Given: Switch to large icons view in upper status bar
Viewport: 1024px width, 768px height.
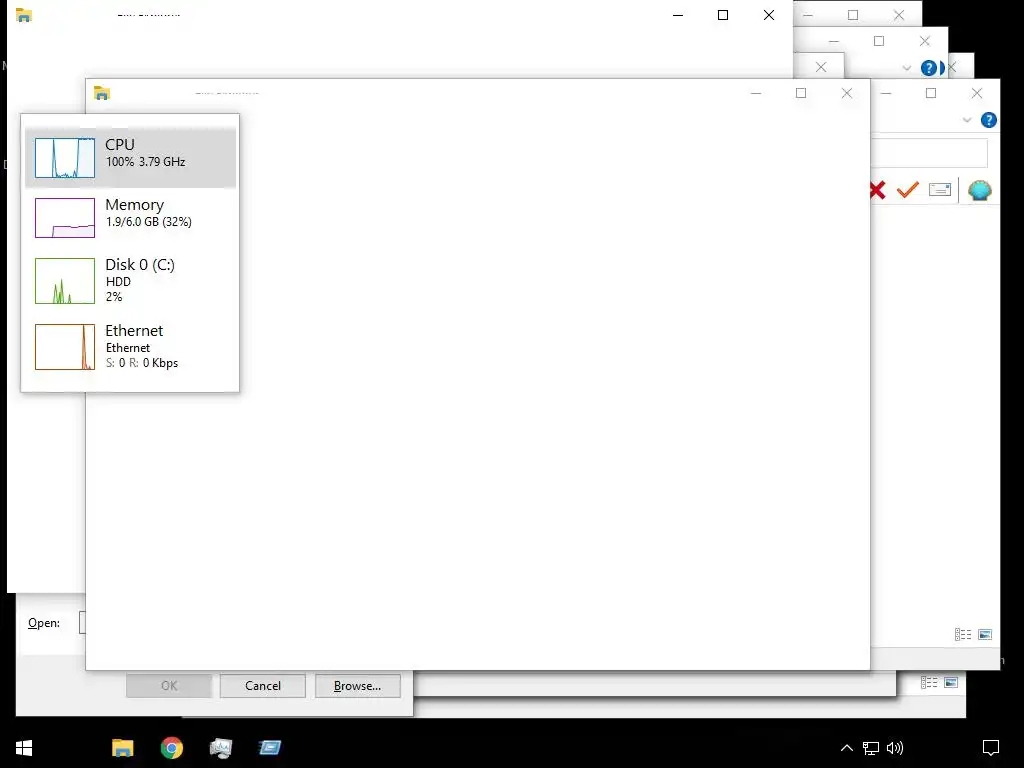Looking at the screenshot, I should pos(985,634).
